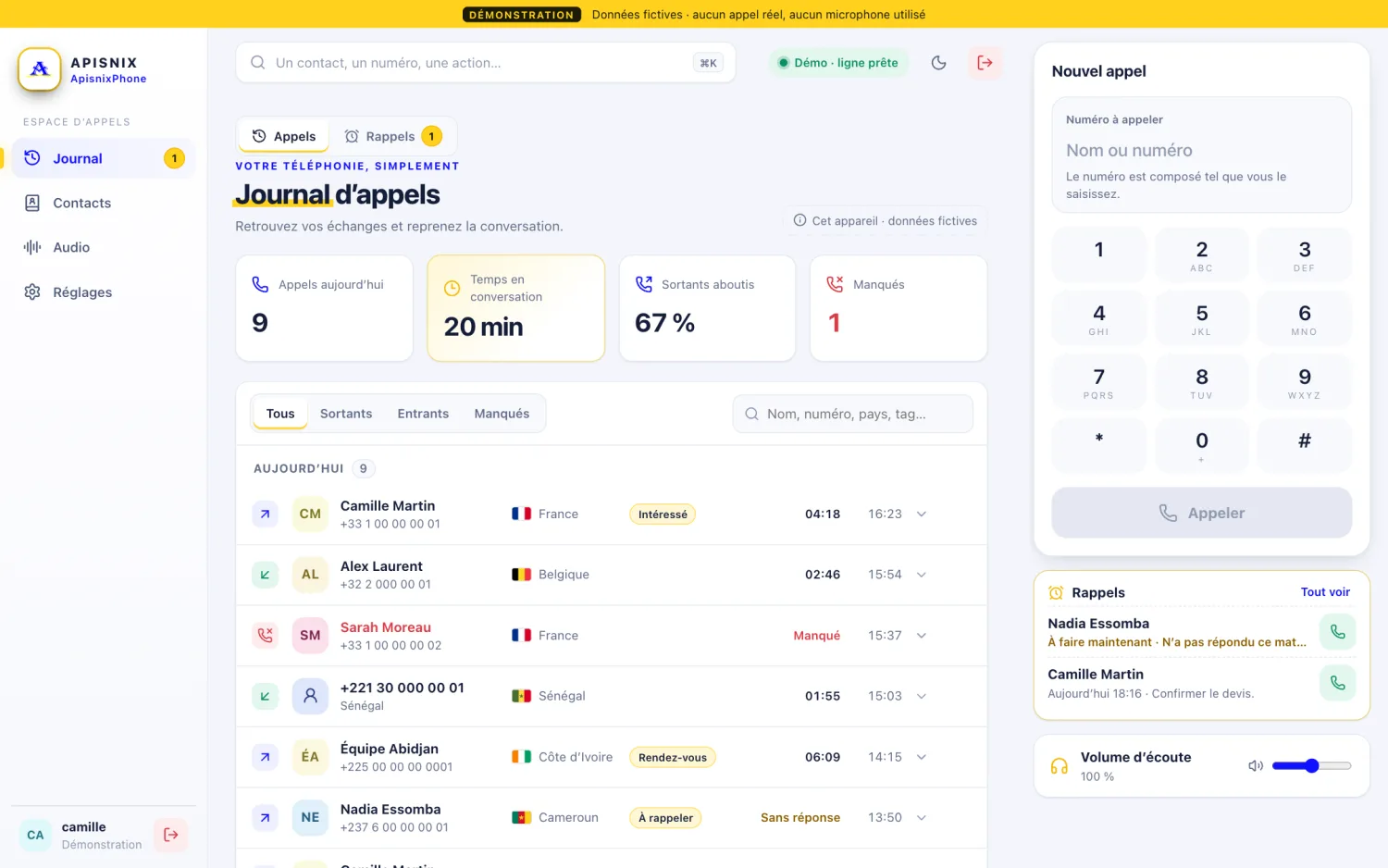Expand the Équipe Abidjan call row
Viewport: 1388px width, 868px height.
pyautogui.click(x=922, y=757)
